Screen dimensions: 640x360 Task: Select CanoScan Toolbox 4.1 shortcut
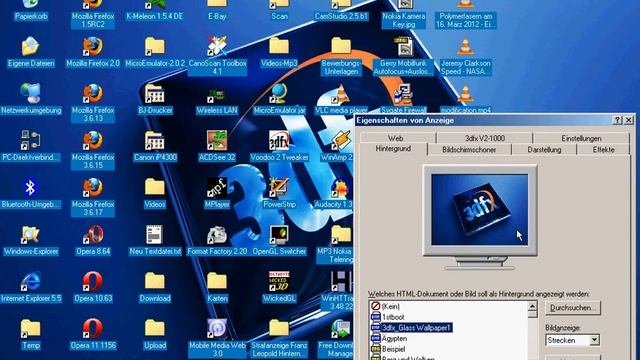[217, 56]
